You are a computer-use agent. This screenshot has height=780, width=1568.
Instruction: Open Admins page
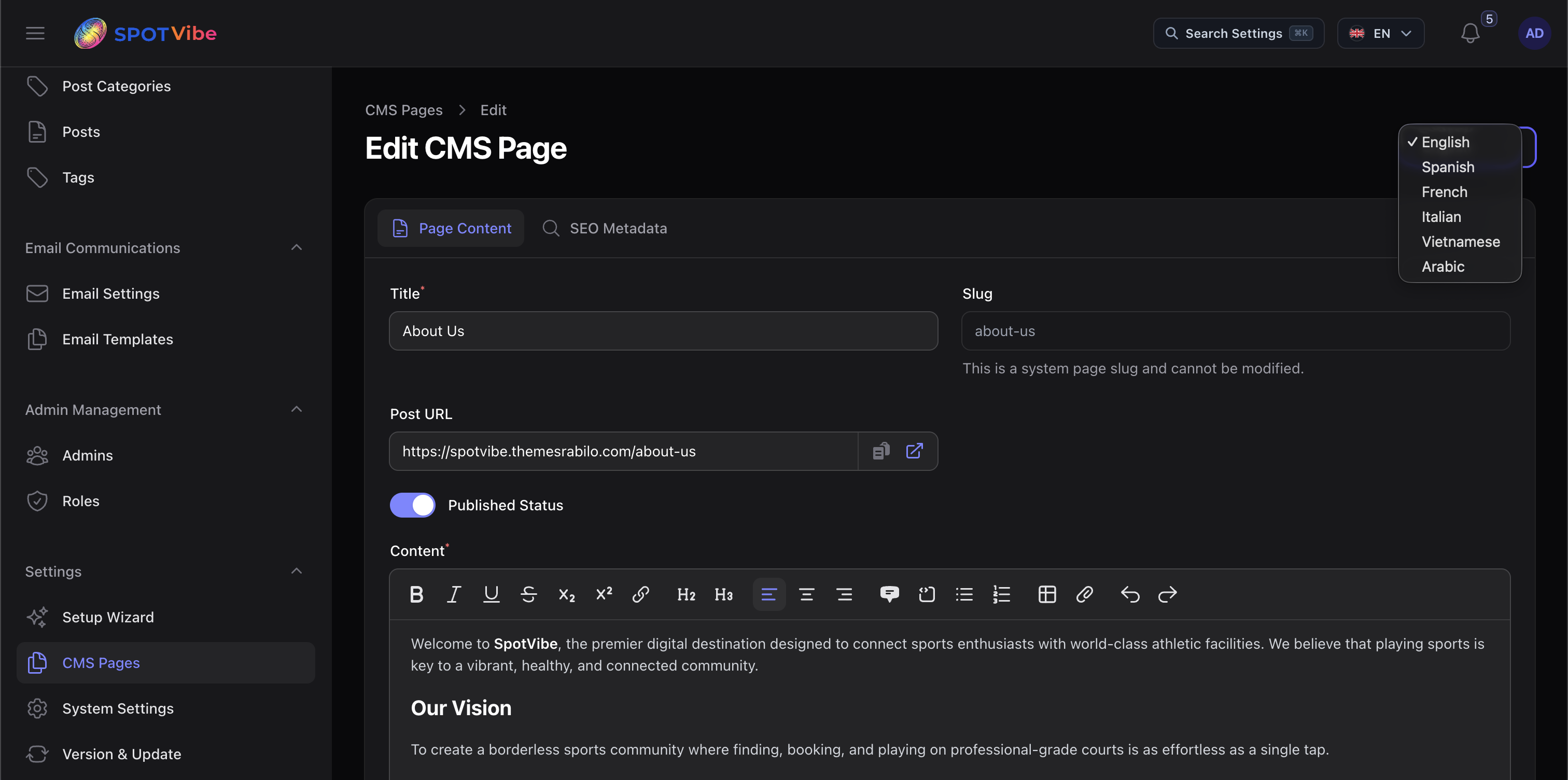[x=165, y=456]
